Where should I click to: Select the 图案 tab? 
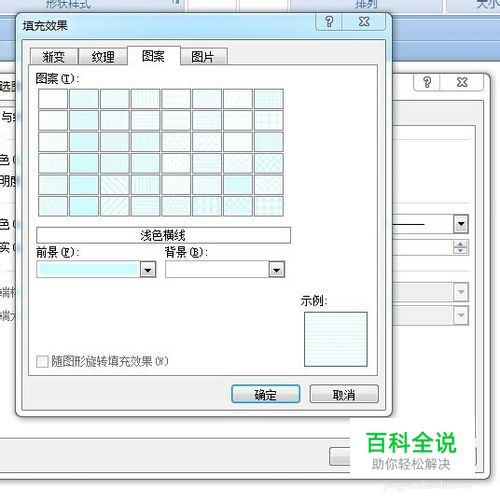pos(154,56)
